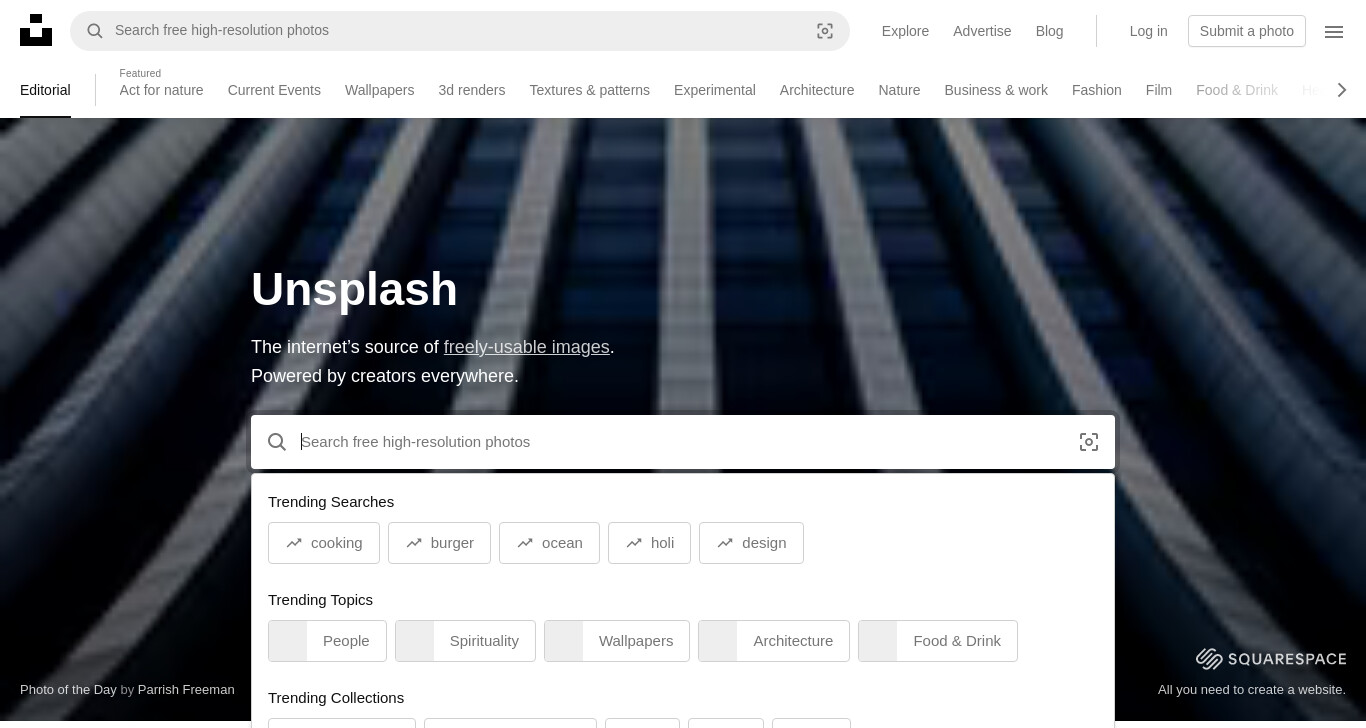The width and height of the screenshot is (1366, 728).
Task: Open the Current Events topic
Action: (274, 90)
